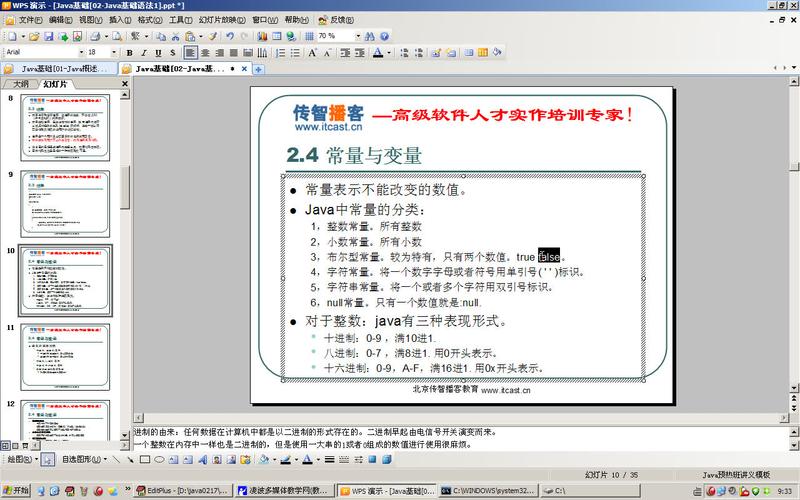
Task: Click the Find binoculars icon
Action: point(370,36)
